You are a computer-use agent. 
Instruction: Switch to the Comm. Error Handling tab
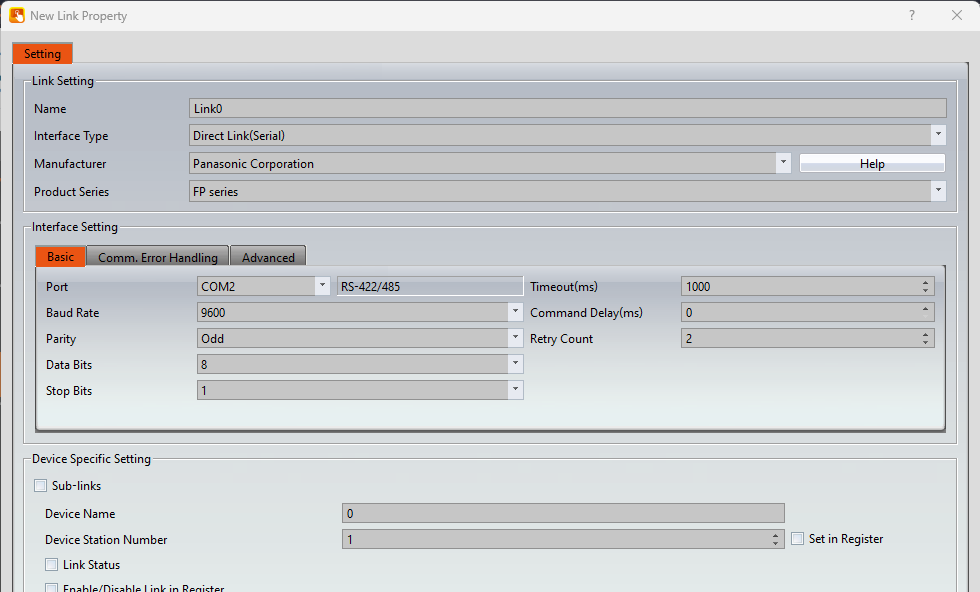[158, 257]
